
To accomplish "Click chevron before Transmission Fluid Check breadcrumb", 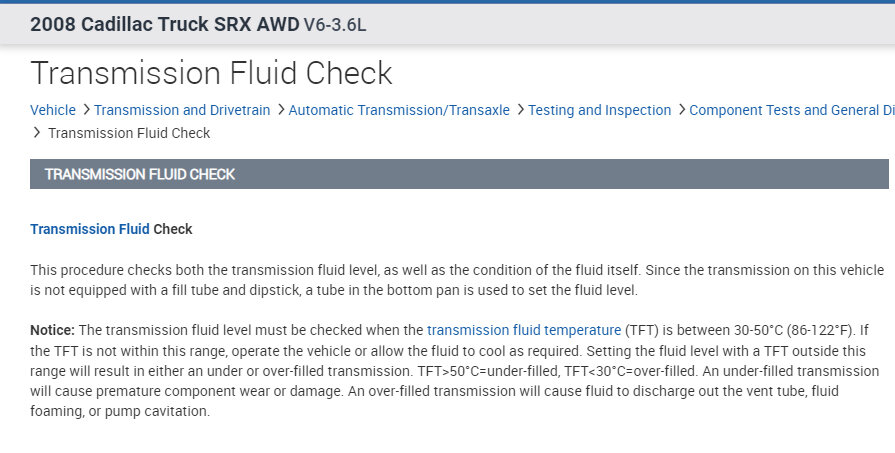I will [37, 133].
